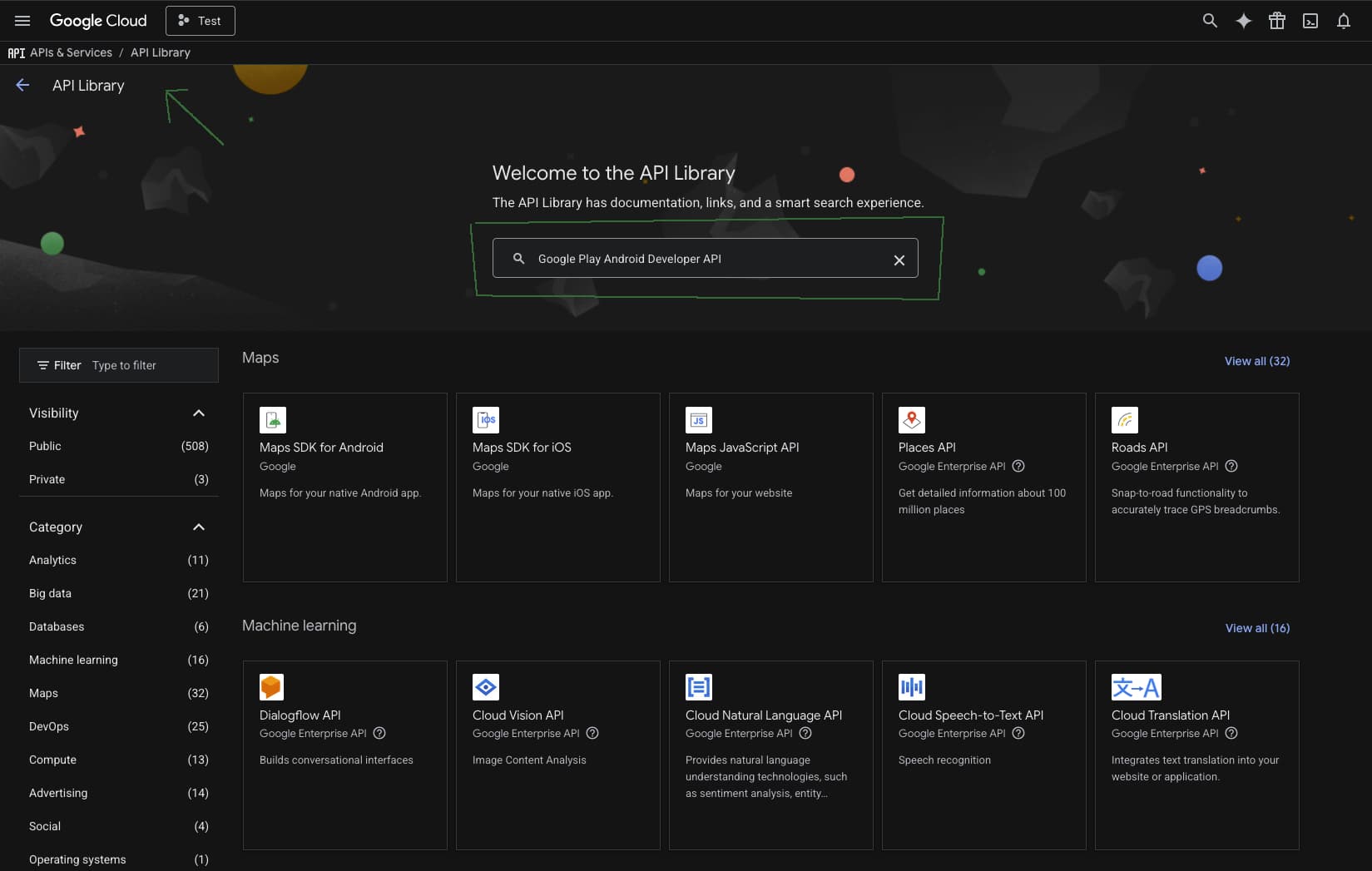Viewport: 1372px width, 871px height.
Task: Click the back arrow beside API Library
Action: tap(22, 85)
